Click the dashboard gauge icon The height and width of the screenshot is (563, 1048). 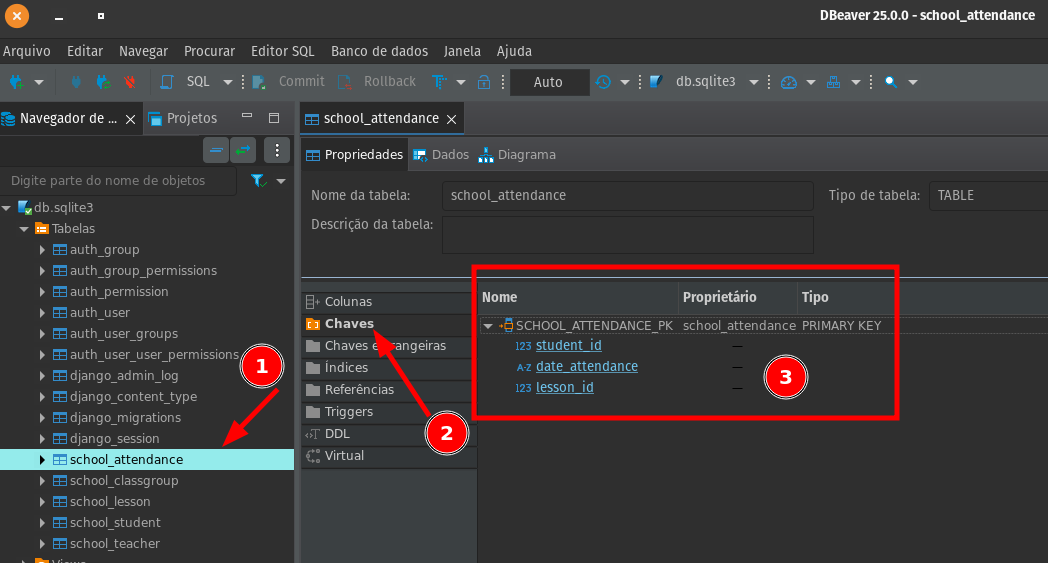point(789,82)
